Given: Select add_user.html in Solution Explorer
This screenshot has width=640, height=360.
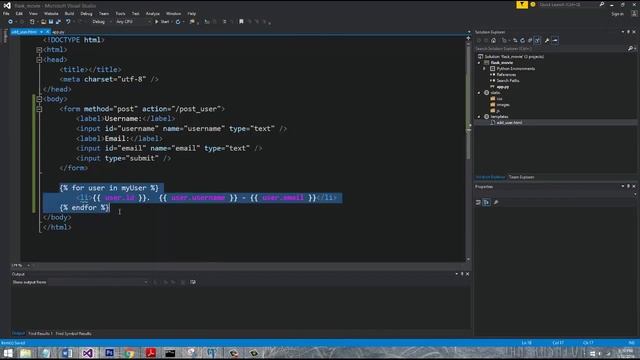Looking at the screenshot, I should click(509, 122).
